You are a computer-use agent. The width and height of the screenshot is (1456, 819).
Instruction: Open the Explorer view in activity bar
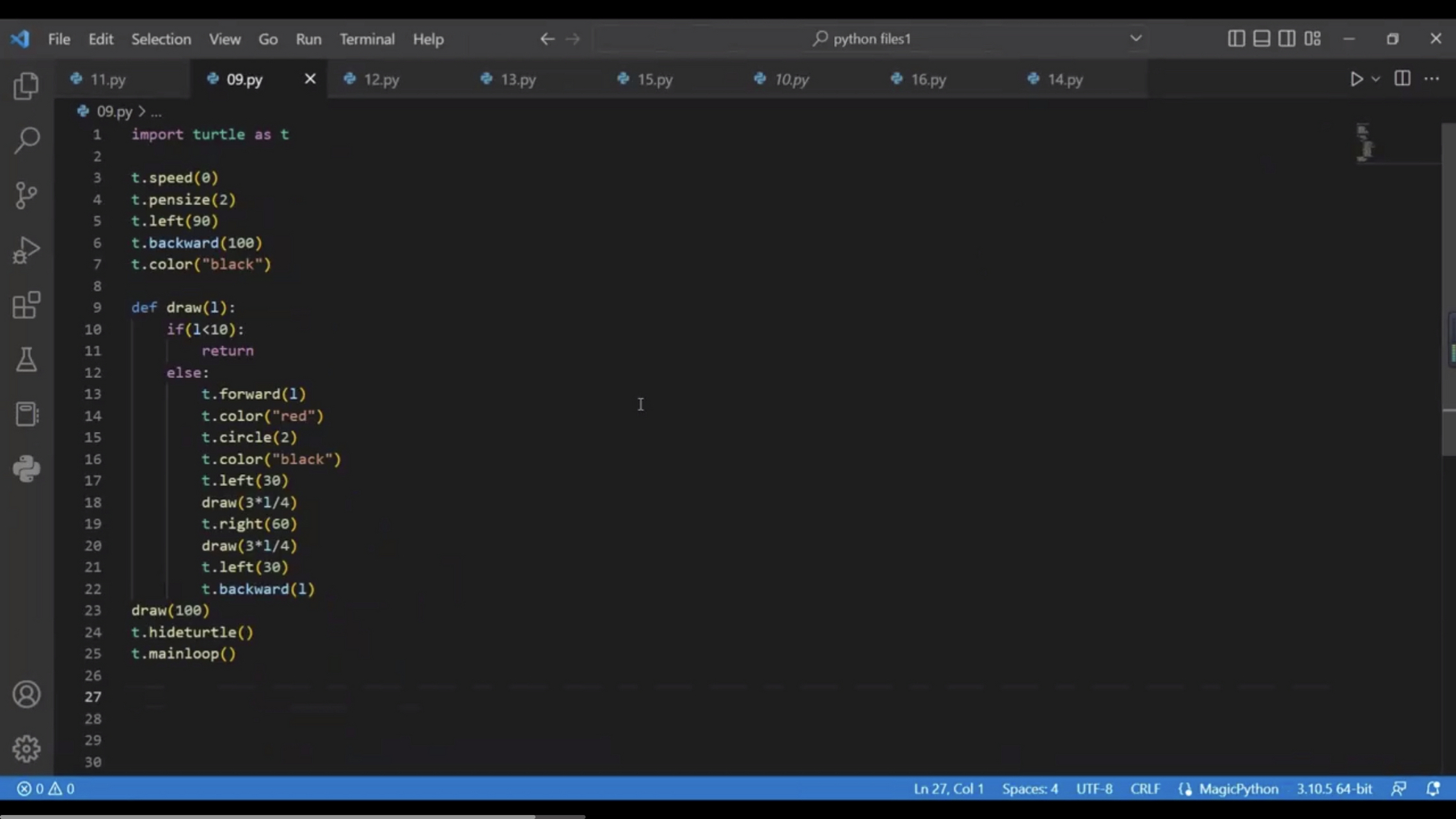(x=26, y=86)
